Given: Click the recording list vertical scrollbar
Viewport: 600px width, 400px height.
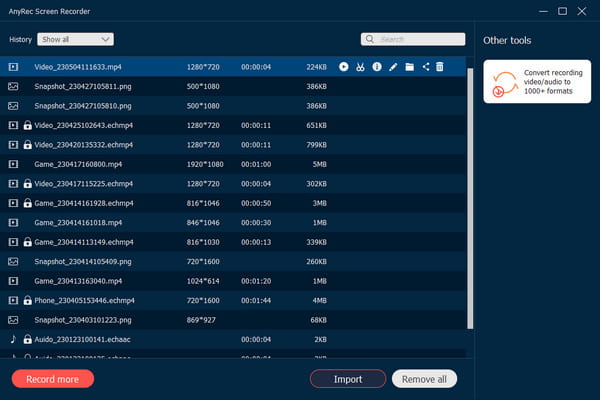Looking at the screenshot, I should click(470, 198).
